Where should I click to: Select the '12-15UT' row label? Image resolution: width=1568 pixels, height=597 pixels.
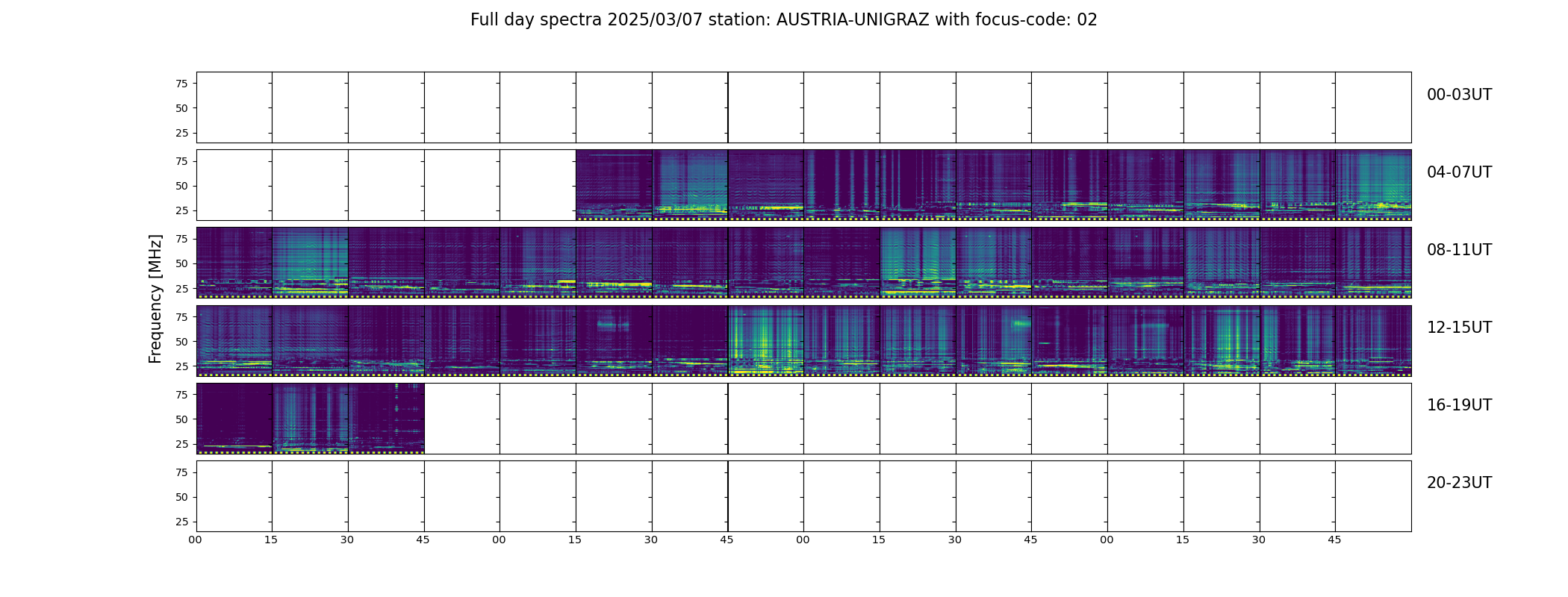[1459, 328]
